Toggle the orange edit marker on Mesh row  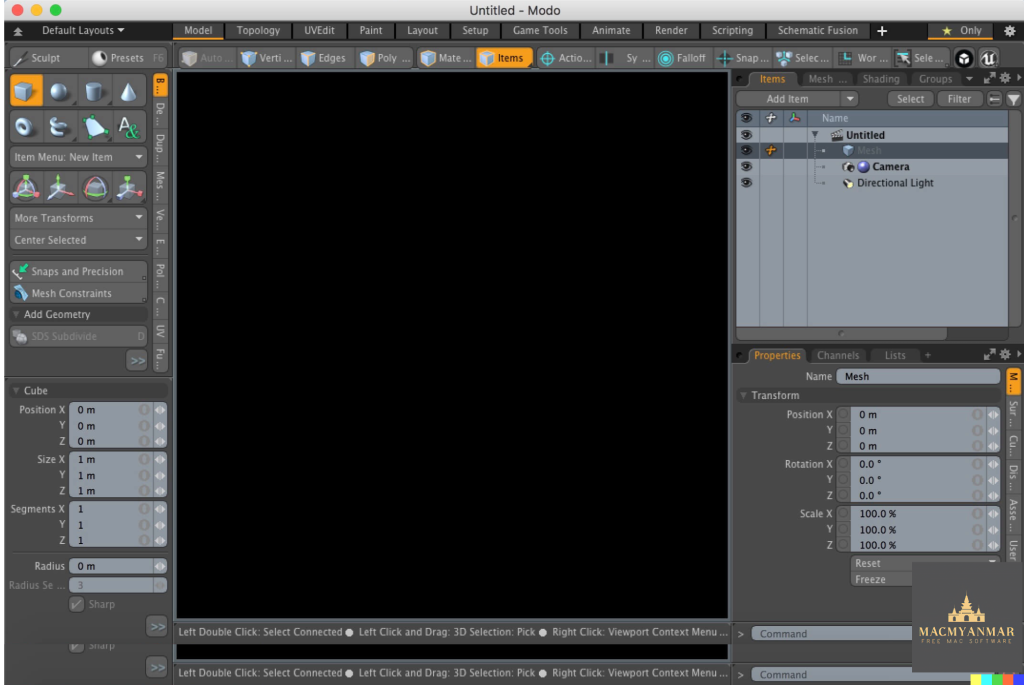(x=771, y=151)
